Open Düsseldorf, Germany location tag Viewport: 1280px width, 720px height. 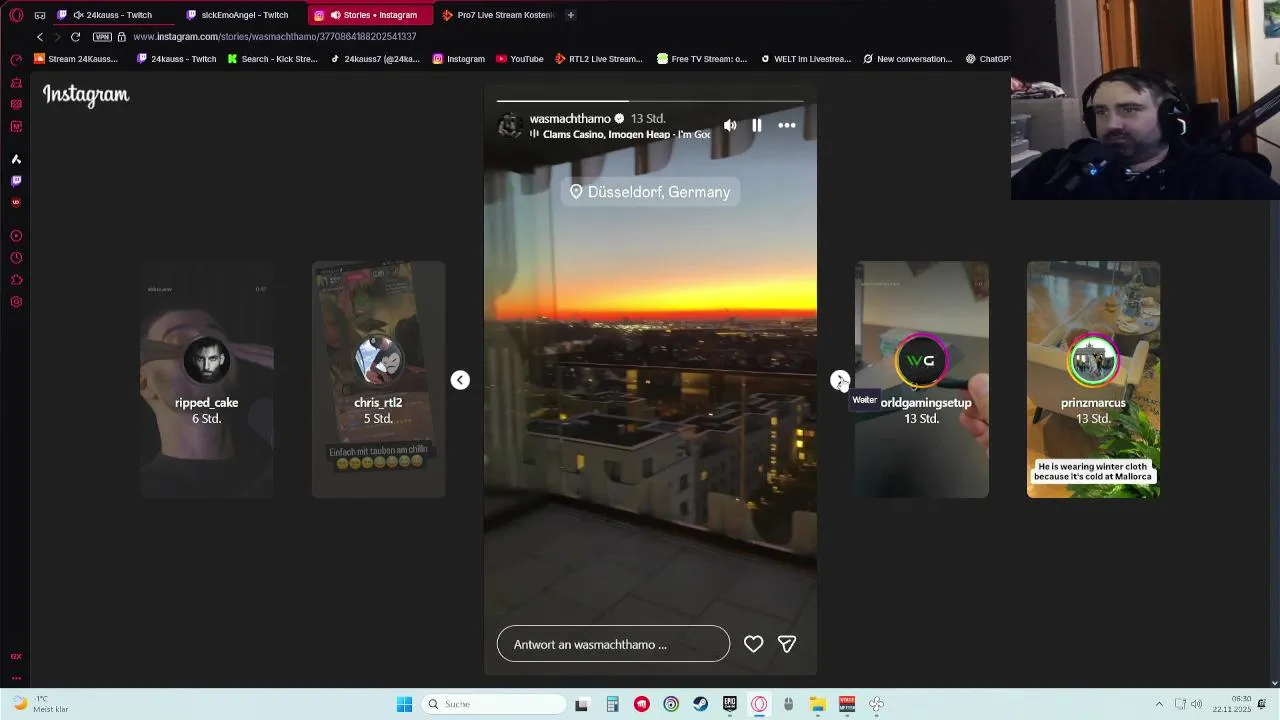(650, 192)
